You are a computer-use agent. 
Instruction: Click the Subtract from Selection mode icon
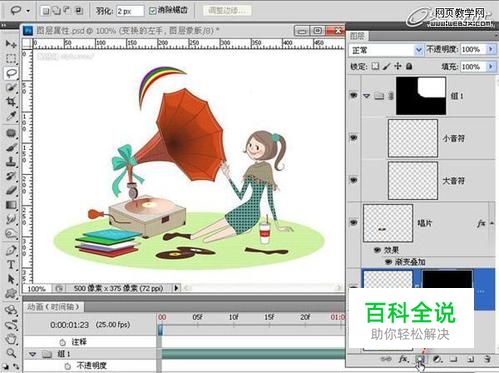pyautogui.click(x=68, y=11)
